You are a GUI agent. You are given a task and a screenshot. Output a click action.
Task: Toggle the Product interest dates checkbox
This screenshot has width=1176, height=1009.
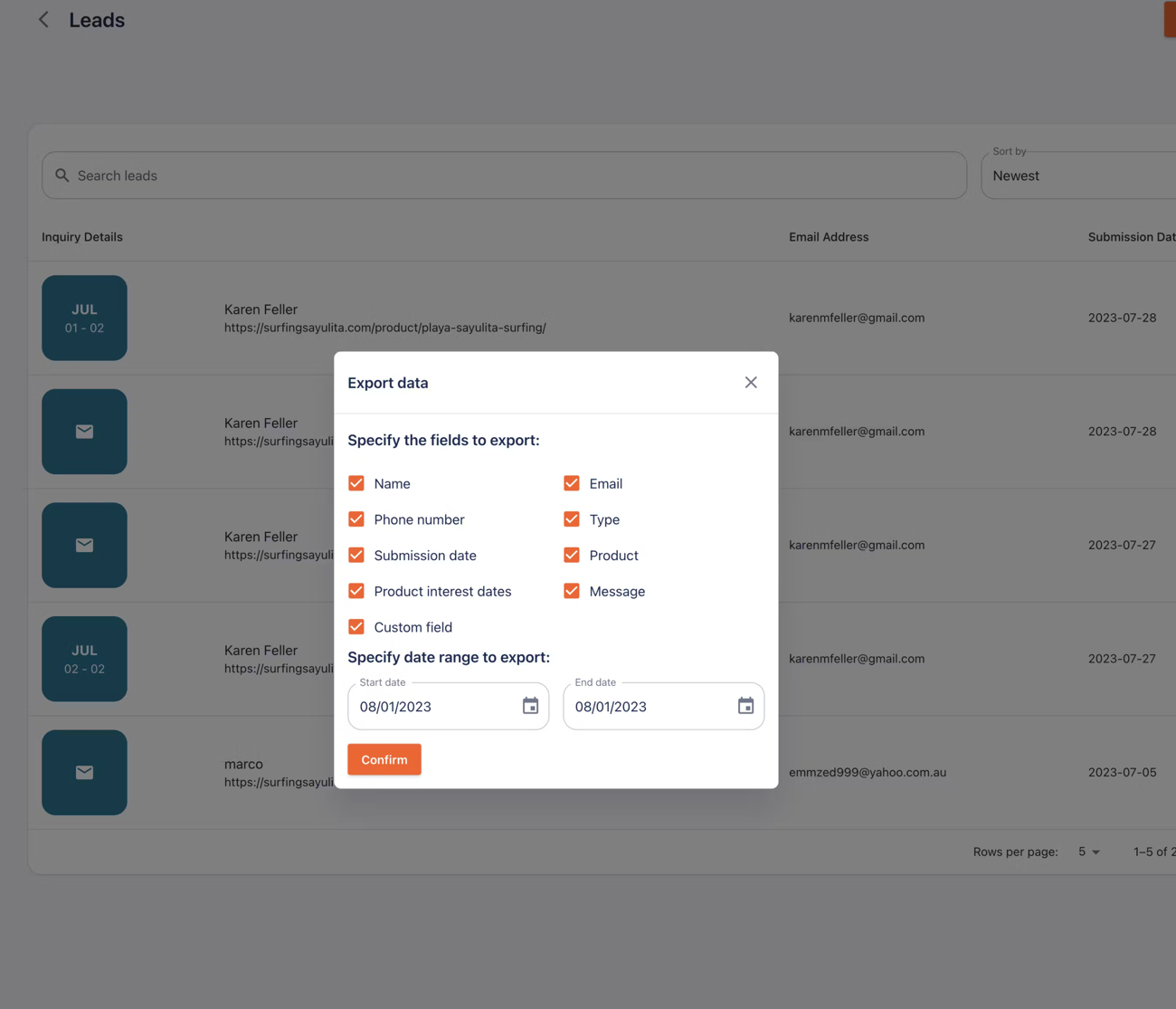click(356, 591)
